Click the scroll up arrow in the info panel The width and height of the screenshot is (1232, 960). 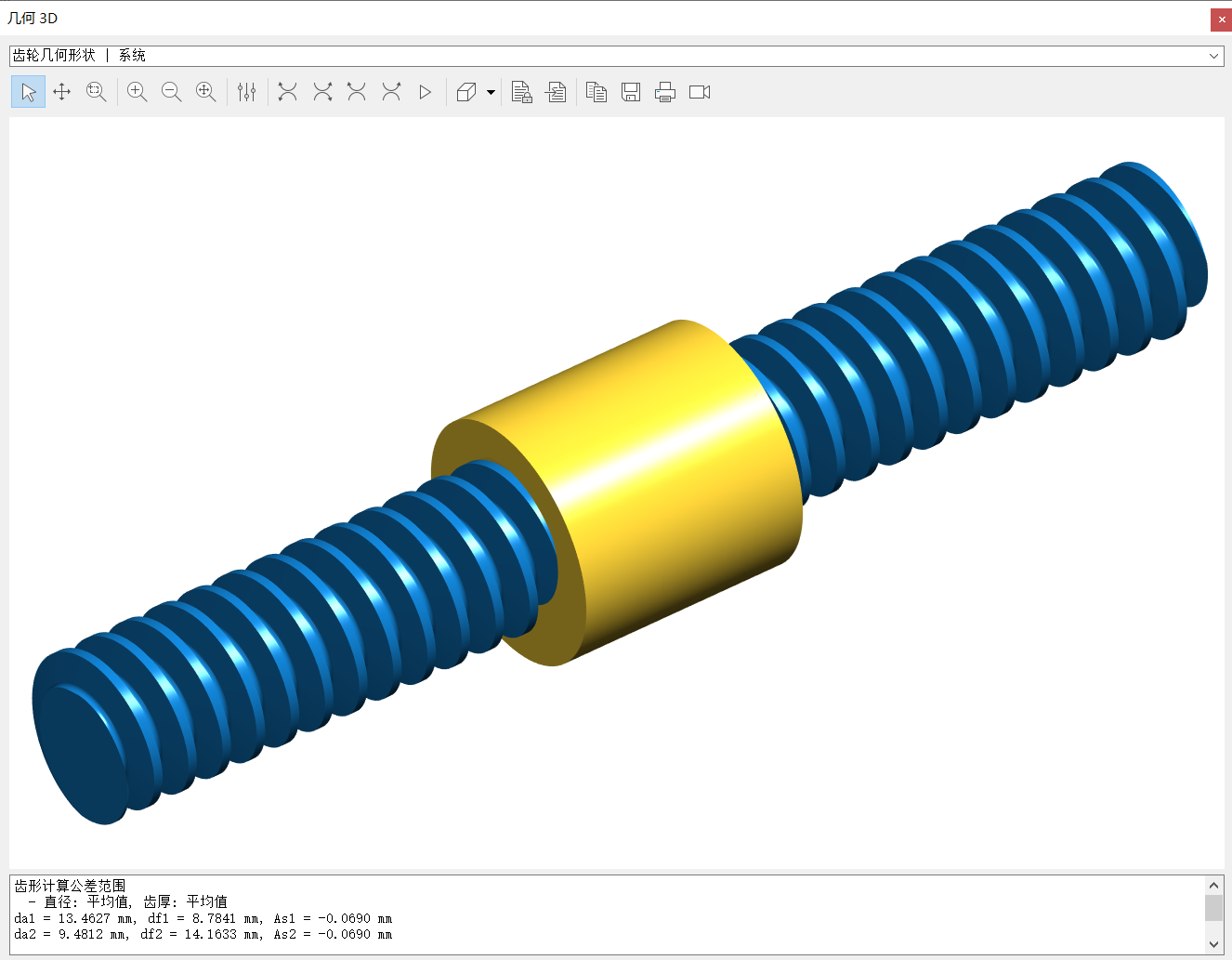click(1213, 886)
